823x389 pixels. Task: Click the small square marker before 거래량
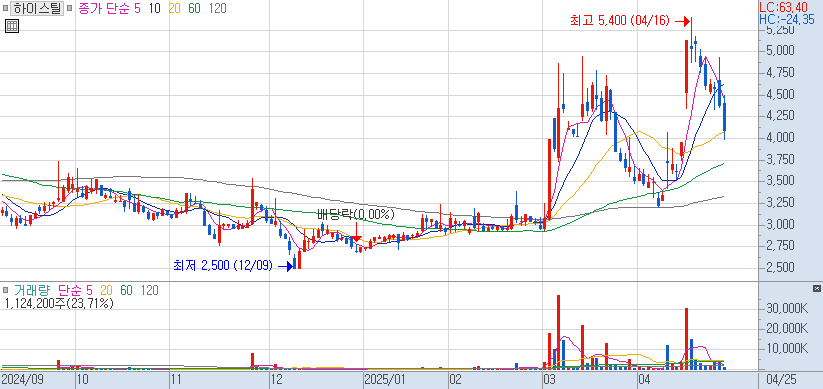[x=6, y=290]
